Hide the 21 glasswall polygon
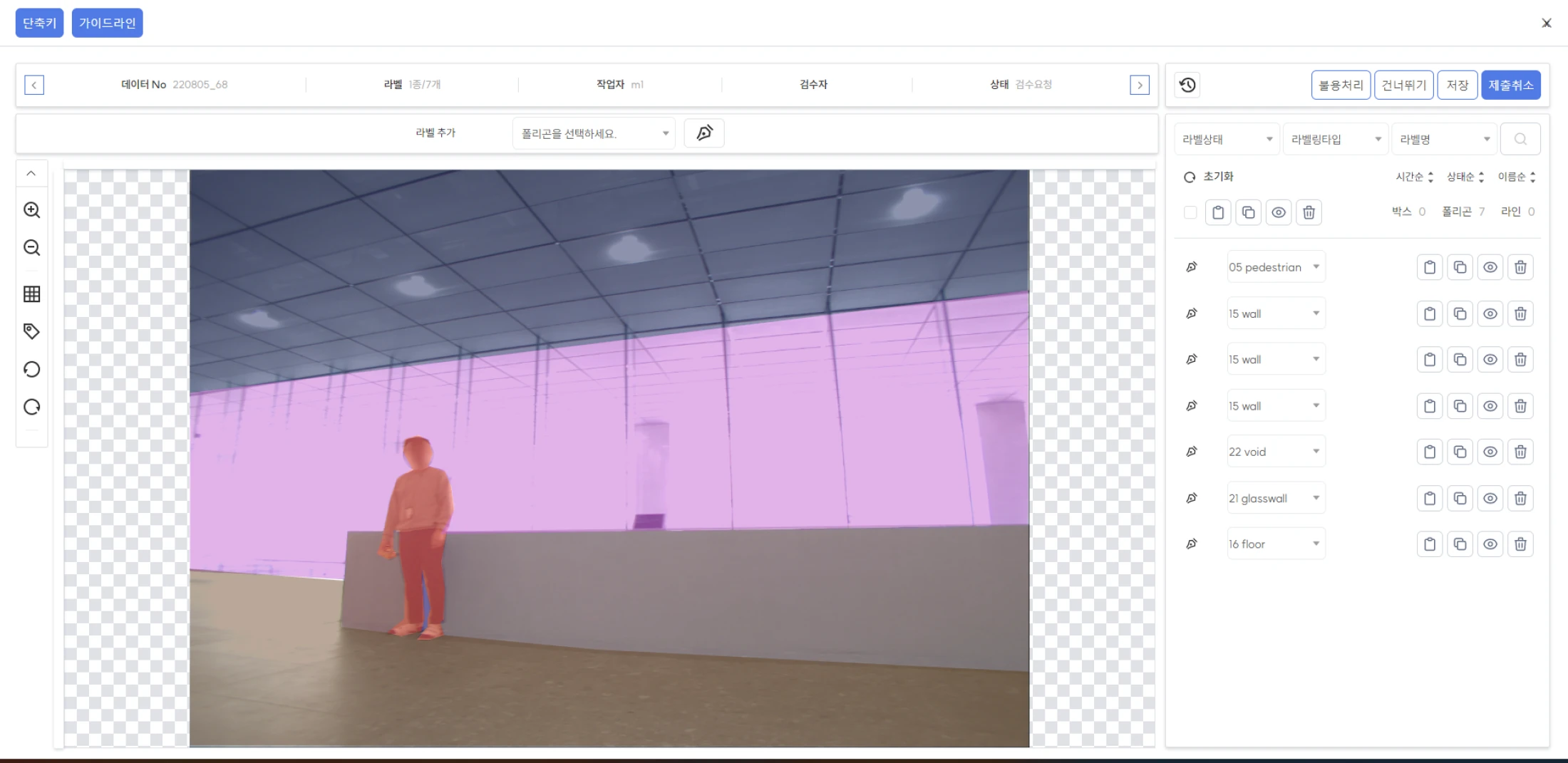This screenshot has width=1568, height=763. pos(1490,498)
